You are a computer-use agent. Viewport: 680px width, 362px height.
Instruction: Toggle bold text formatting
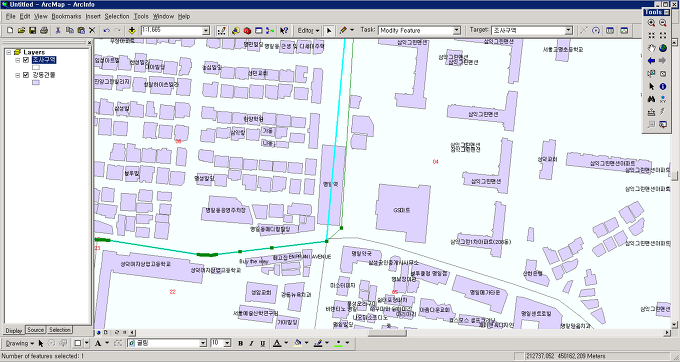point(240,343)
